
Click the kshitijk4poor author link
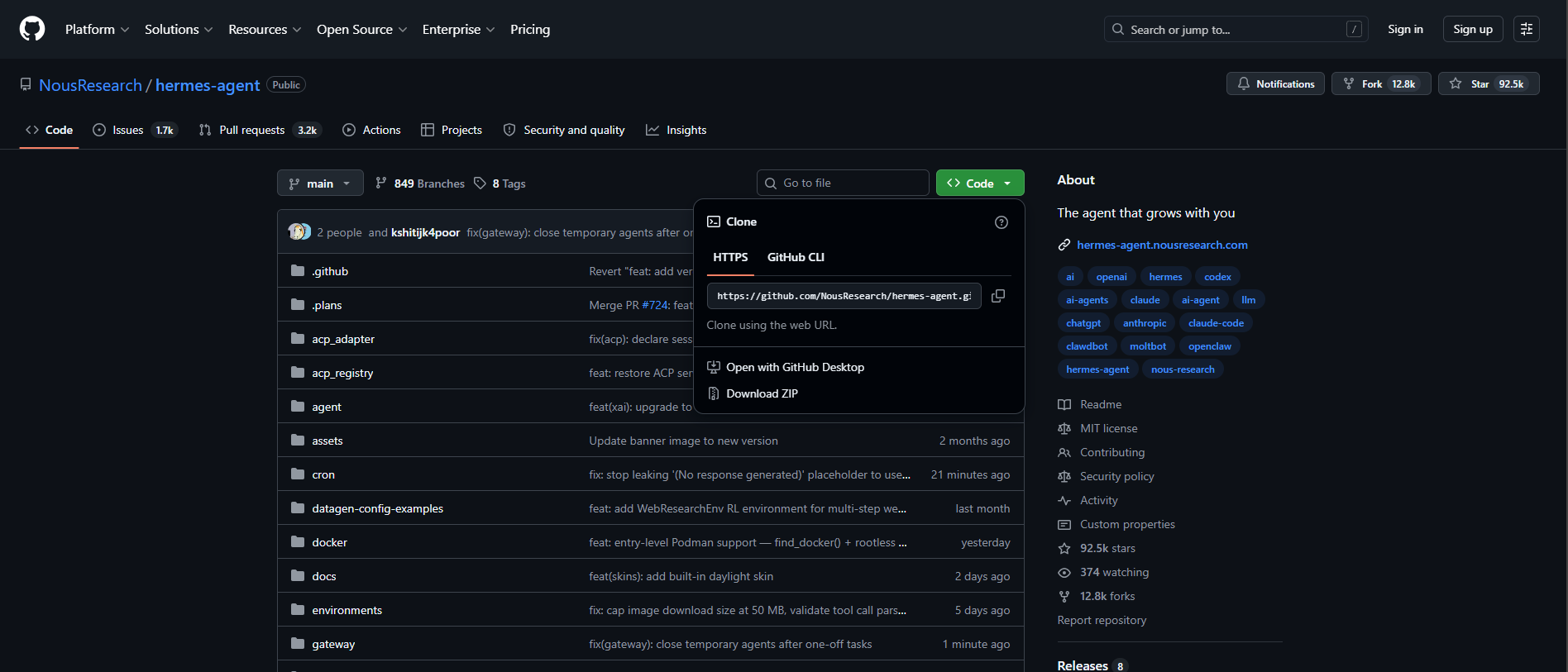425,232
